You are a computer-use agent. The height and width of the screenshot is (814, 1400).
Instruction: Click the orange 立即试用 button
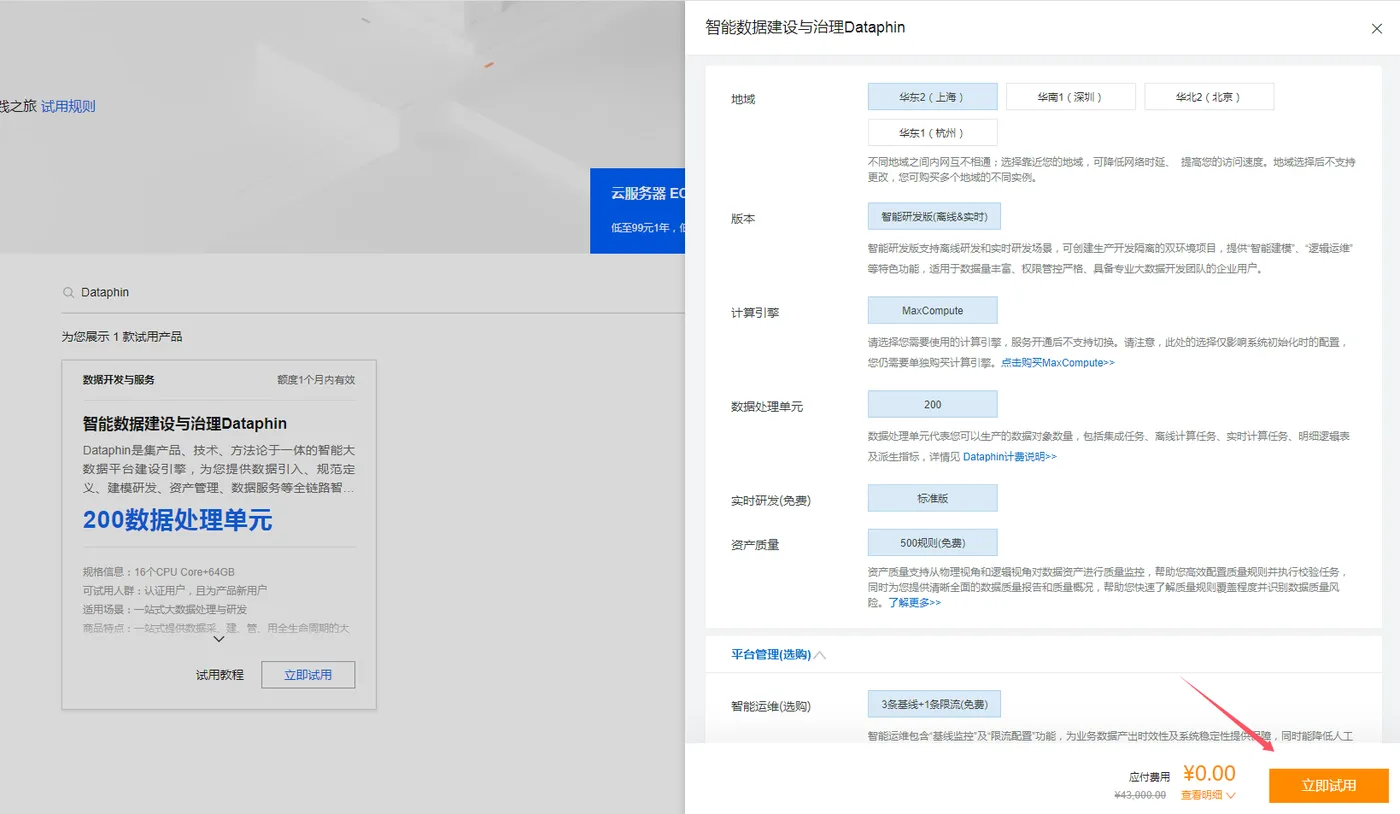coord(1329,785)
